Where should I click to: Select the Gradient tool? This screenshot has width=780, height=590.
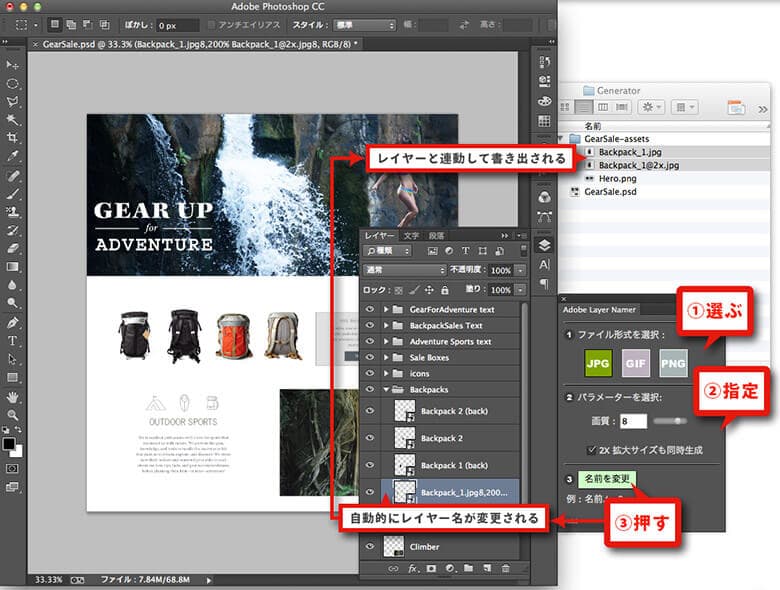click(12, 267)
